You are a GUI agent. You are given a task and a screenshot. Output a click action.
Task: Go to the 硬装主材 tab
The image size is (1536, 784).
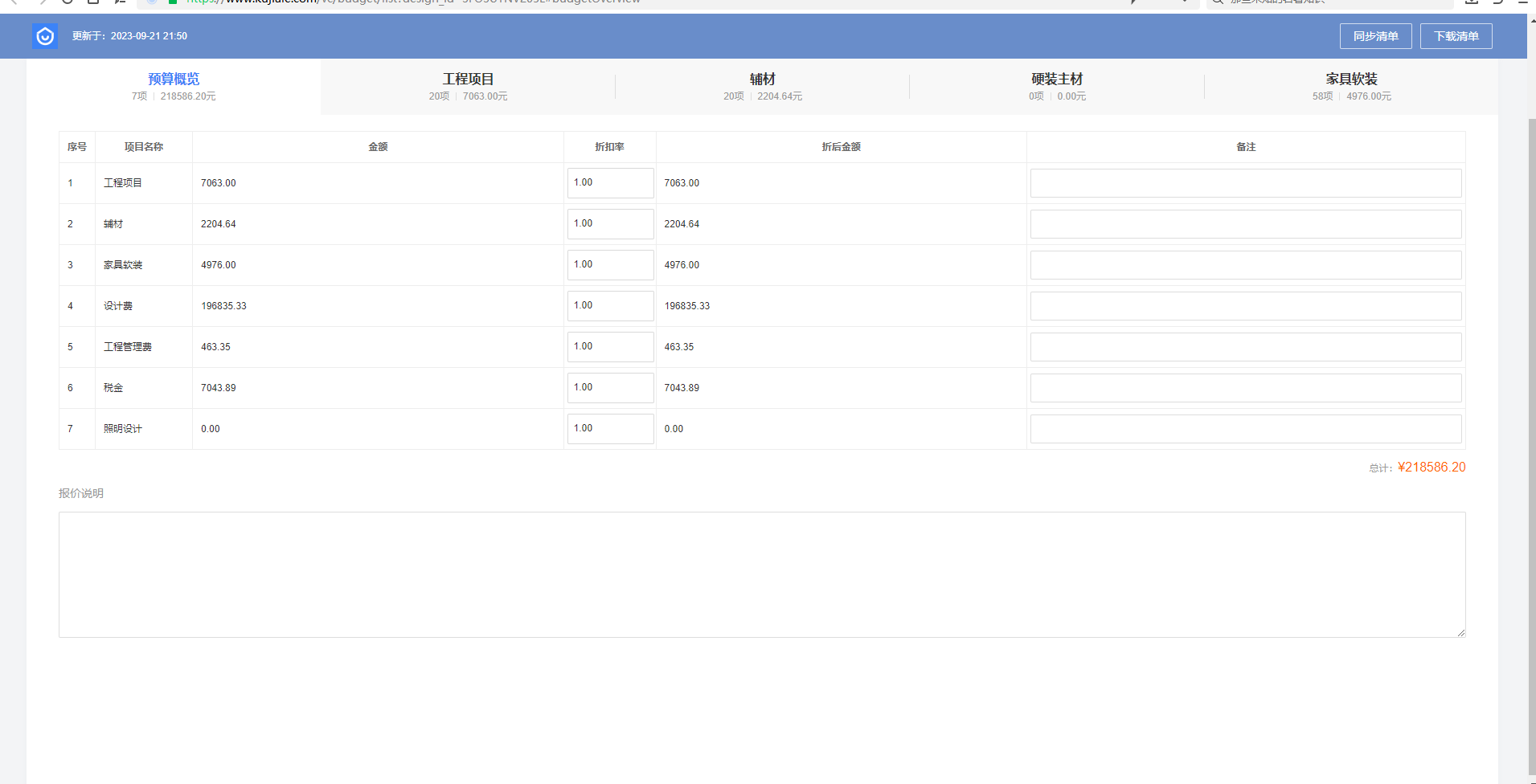tap(1057, 86)
